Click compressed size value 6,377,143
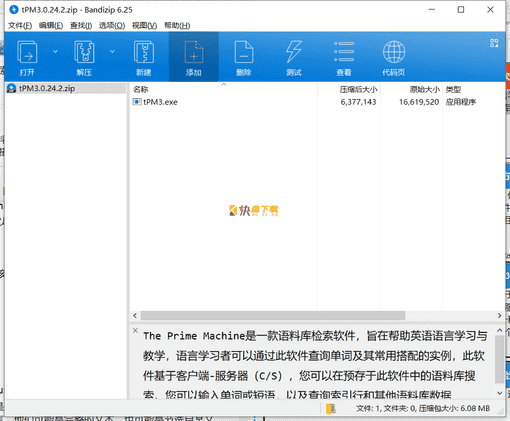510x421 pixels. click(x=358, y=102)
